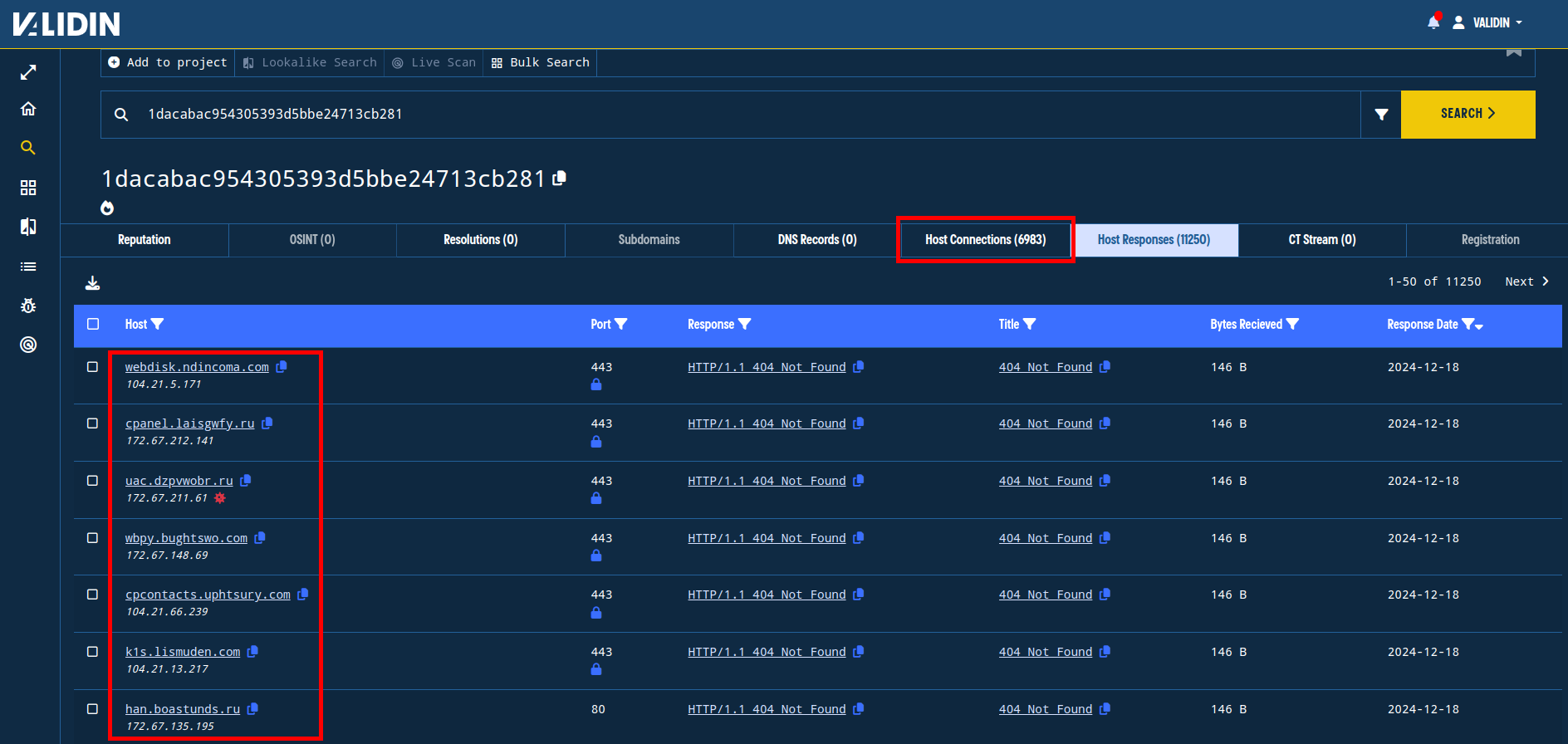Viewport: 1568px width, 744px height.
Task: Download results with the export icon
Action: [x=93, y=283]
